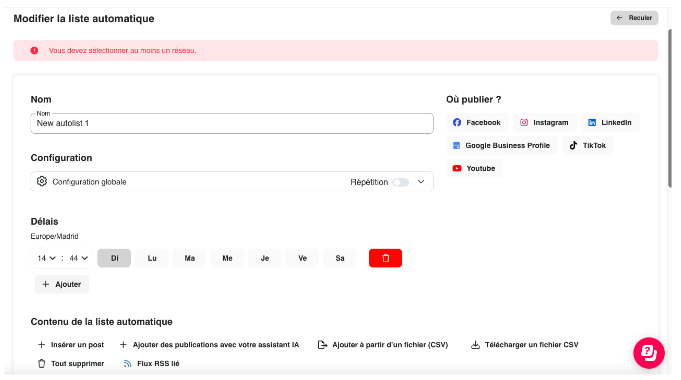The image size is (681, 380).
Task: Expand the Configuration globale chevron
Action: pos(421,182)
